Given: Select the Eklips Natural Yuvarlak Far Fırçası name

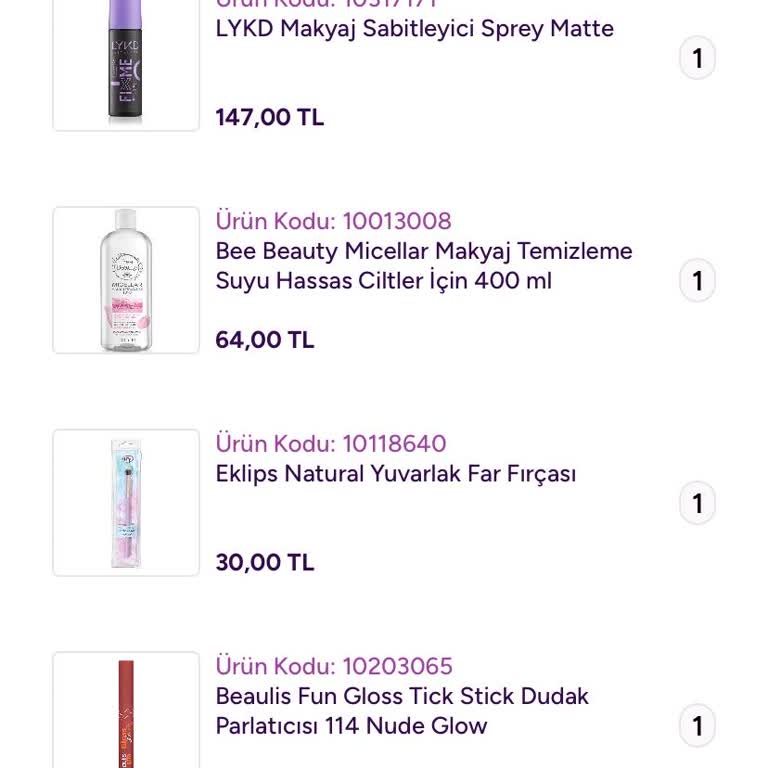Looking at the screenshot, I should point(396,474).
